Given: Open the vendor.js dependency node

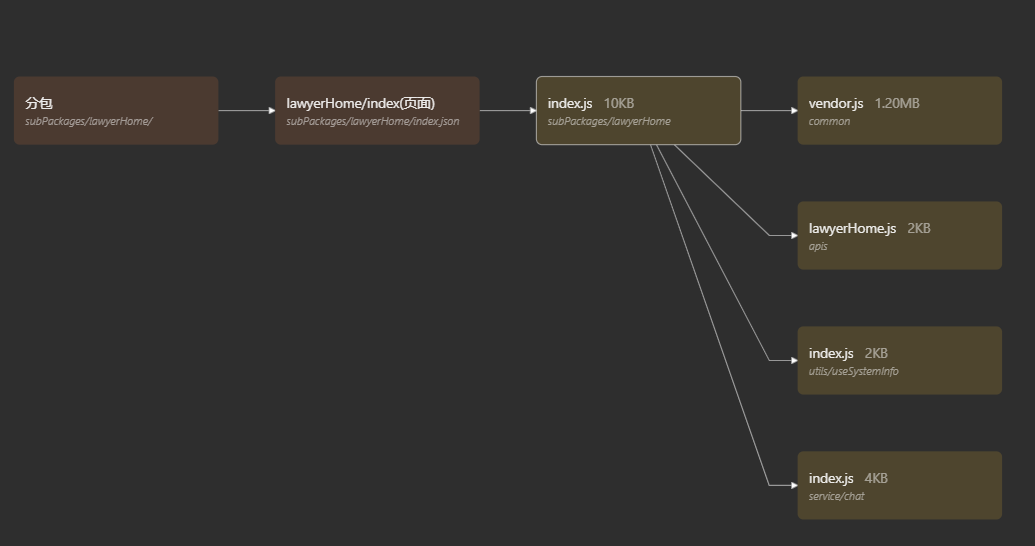Looking at the screenshot, I should 899,111.
